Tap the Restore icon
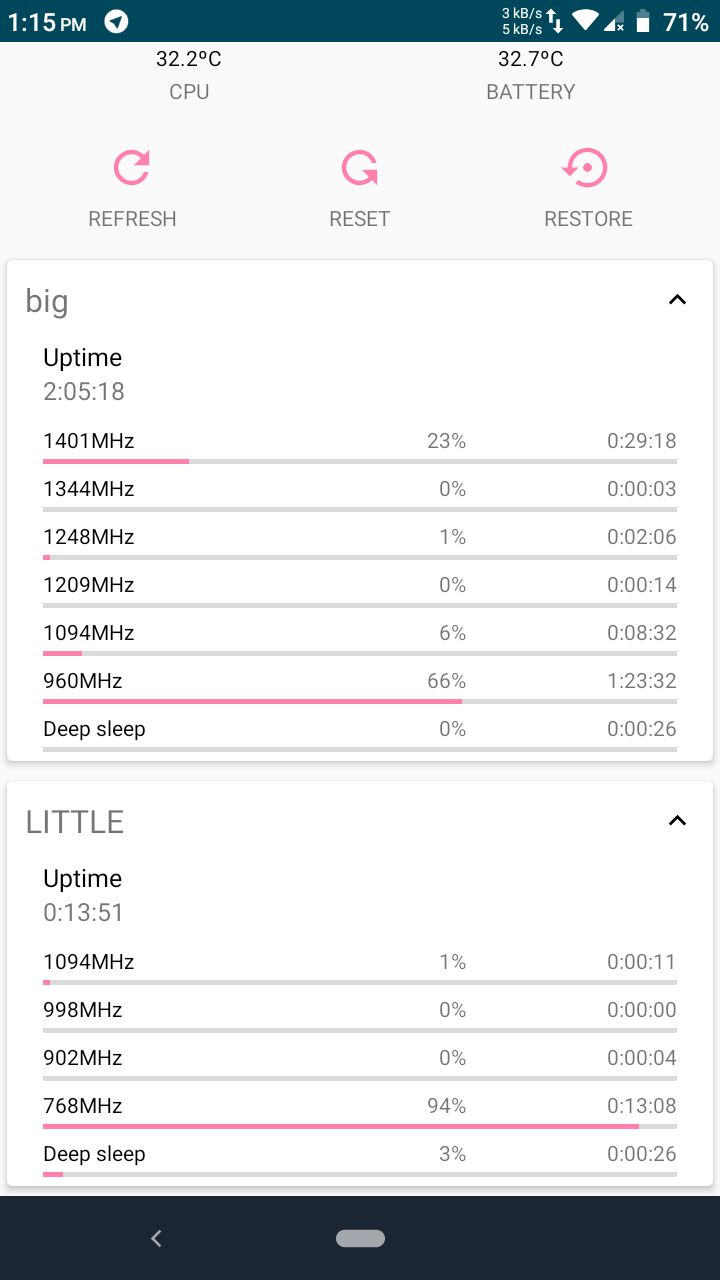 click(586, 168)
